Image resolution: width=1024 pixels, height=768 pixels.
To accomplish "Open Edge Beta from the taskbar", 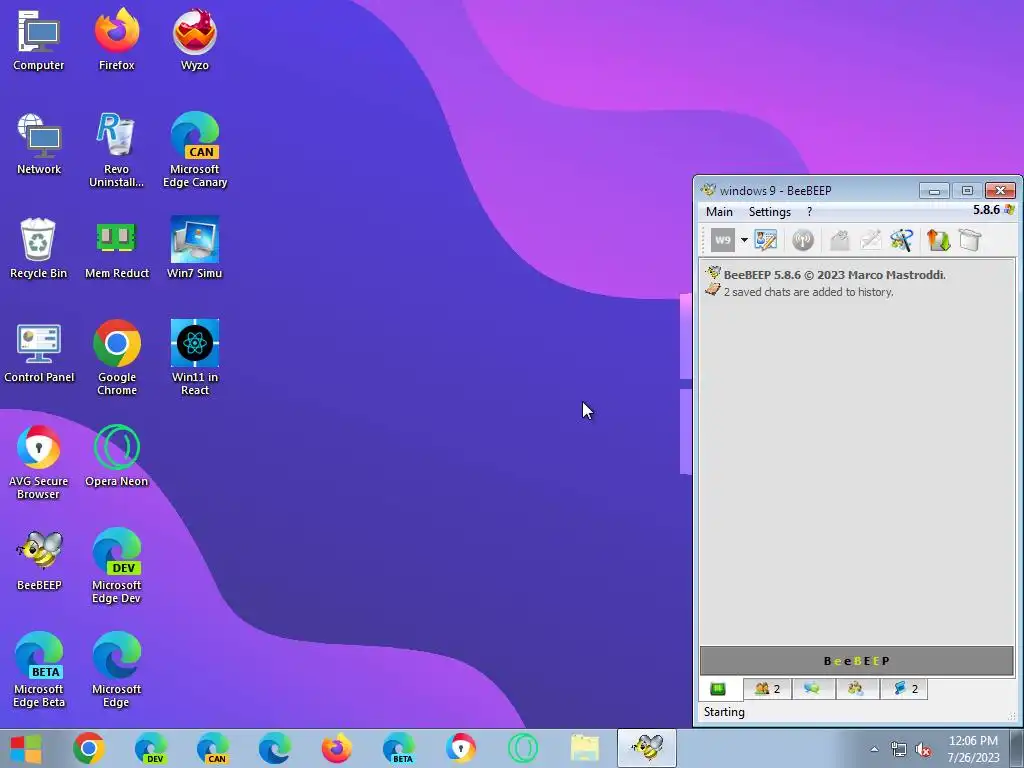I will coord(399,748).
